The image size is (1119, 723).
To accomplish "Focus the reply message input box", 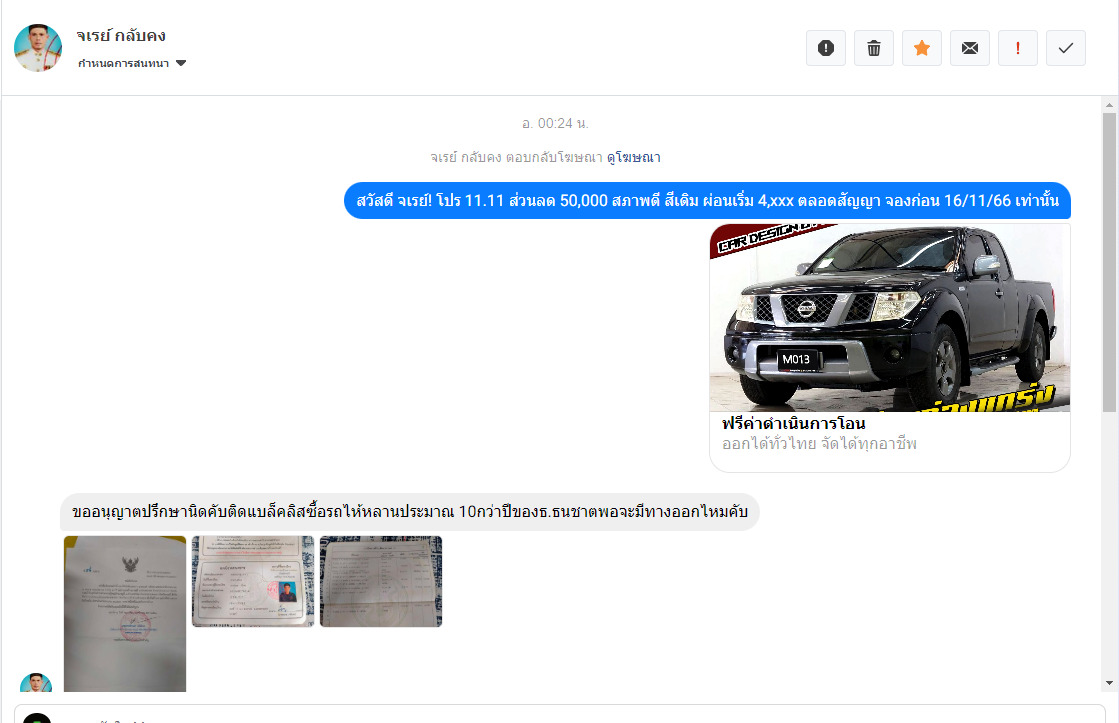I will point(560,715).
